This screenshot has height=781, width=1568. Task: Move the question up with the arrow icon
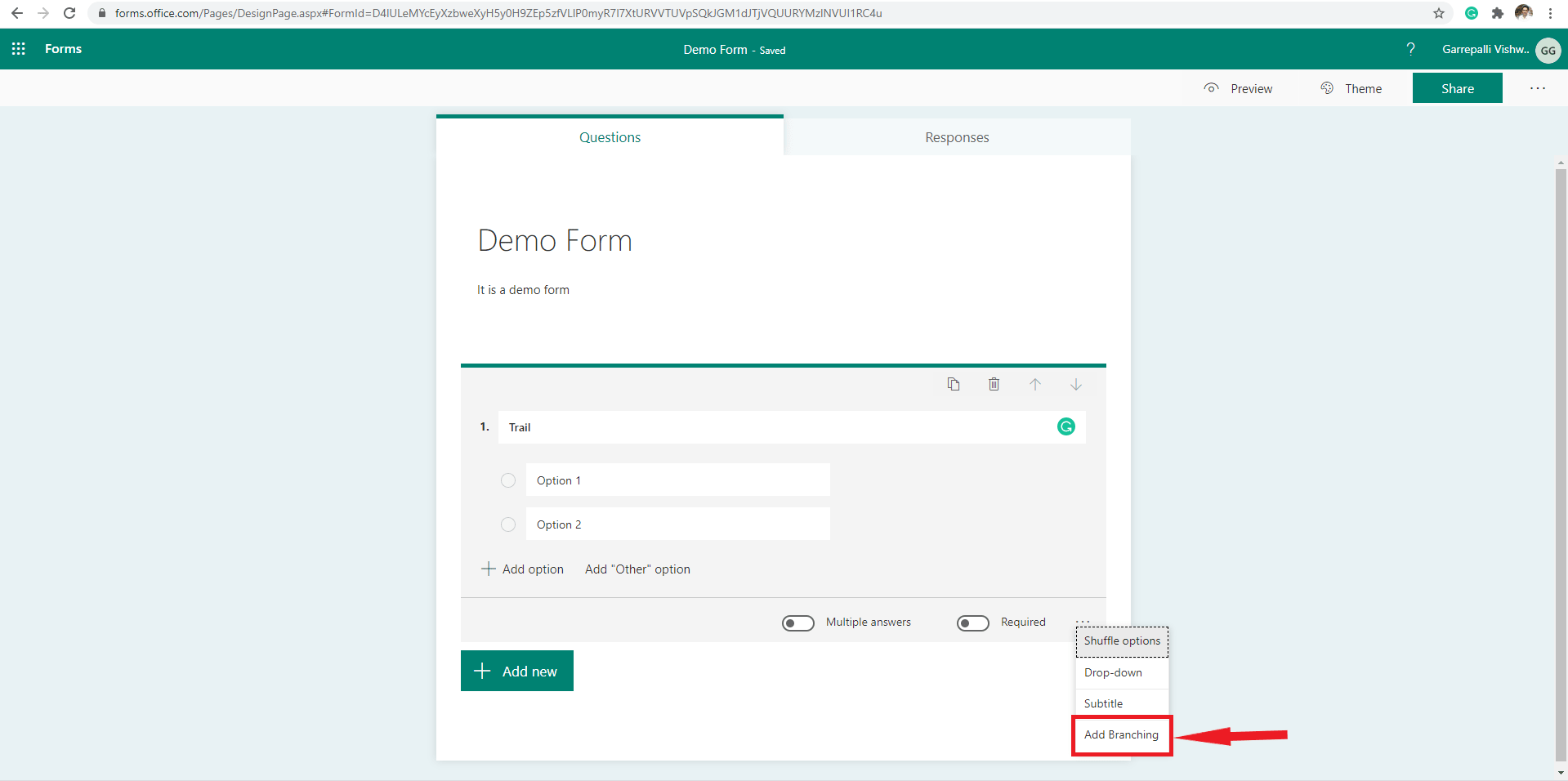pyautogui.click(x=1035, y=384)
